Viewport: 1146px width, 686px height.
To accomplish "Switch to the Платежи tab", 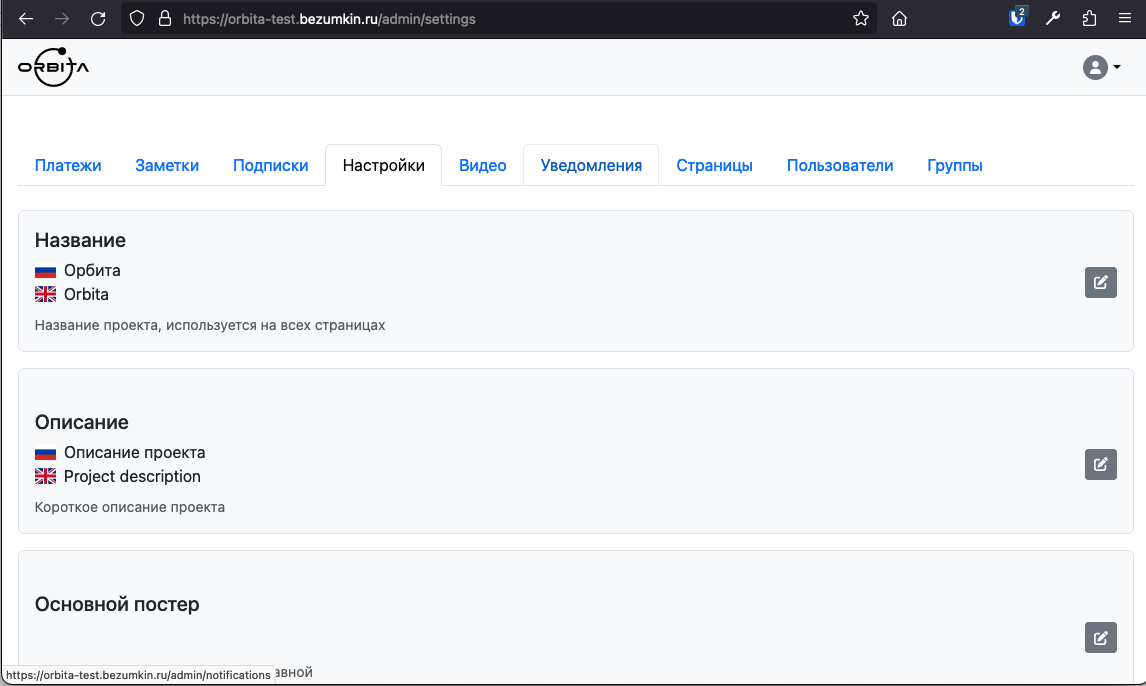I will click(68, 166).
